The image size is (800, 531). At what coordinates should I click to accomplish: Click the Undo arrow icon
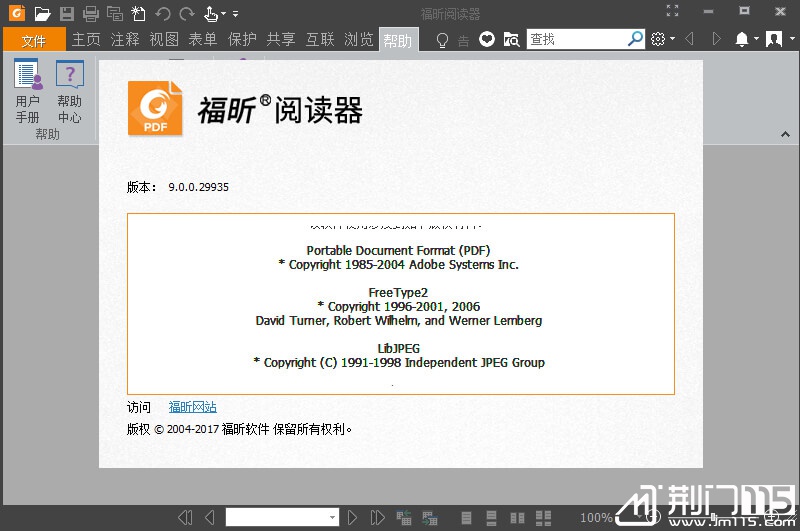pyautogui.click(x=163, y=14)
